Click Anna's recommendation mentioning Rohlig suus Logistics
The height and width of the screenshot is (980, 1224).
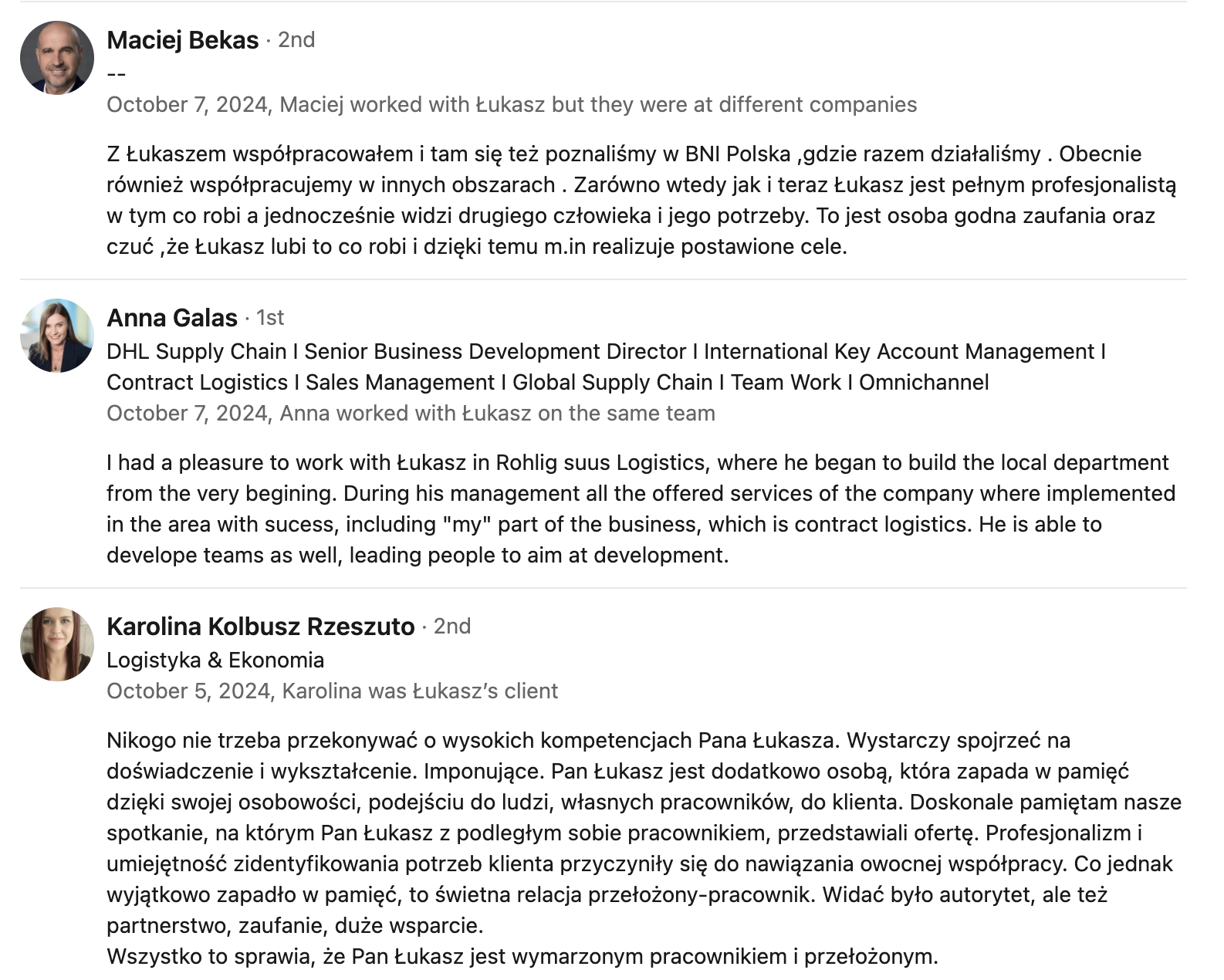click(641, 509)
